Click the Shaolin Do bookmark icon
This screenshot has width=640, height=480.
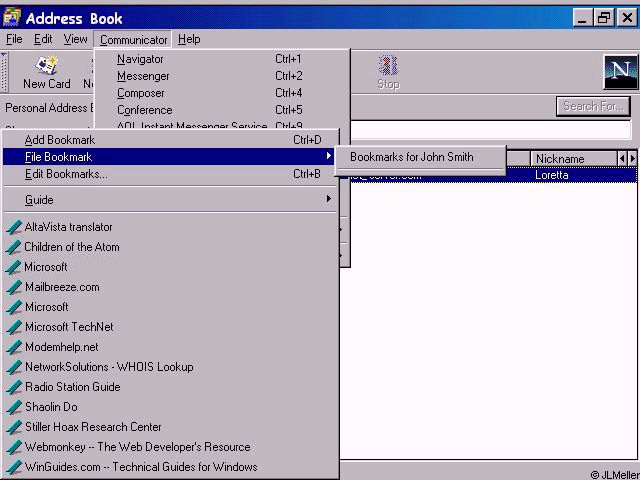[14, 407]
